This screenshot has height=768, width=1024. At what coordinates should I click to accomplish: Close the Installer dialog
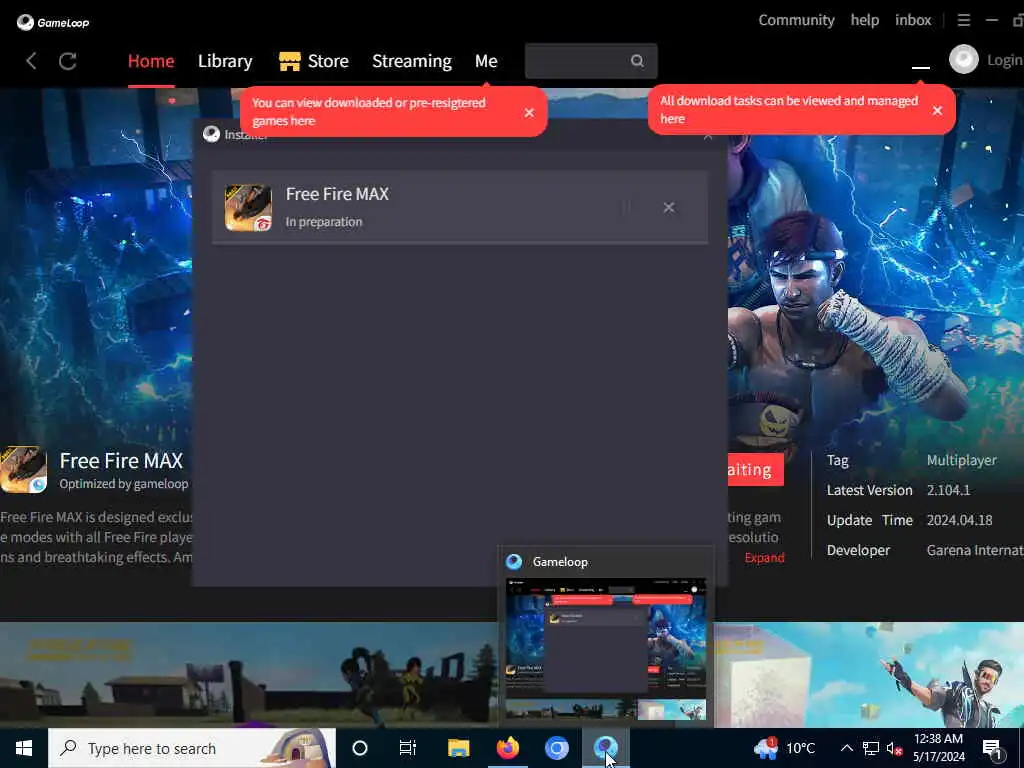(708, 136)
